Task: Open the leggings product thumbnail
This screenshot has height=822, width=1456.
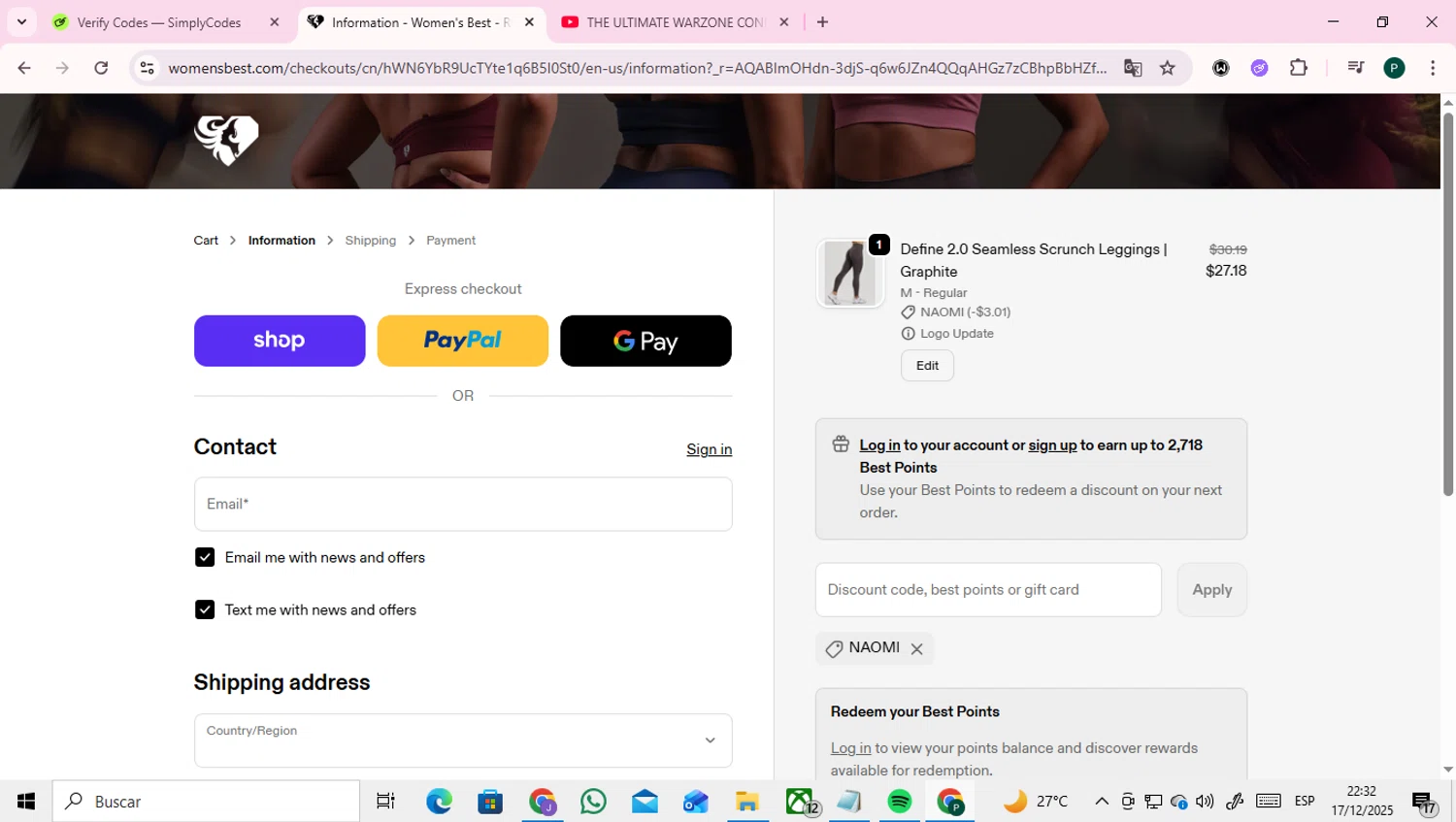Action: tap(850, 274)
